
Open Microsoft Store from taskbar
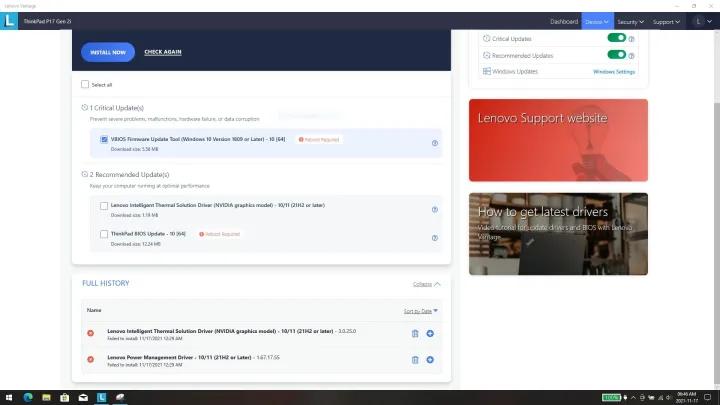pos(64,398)
